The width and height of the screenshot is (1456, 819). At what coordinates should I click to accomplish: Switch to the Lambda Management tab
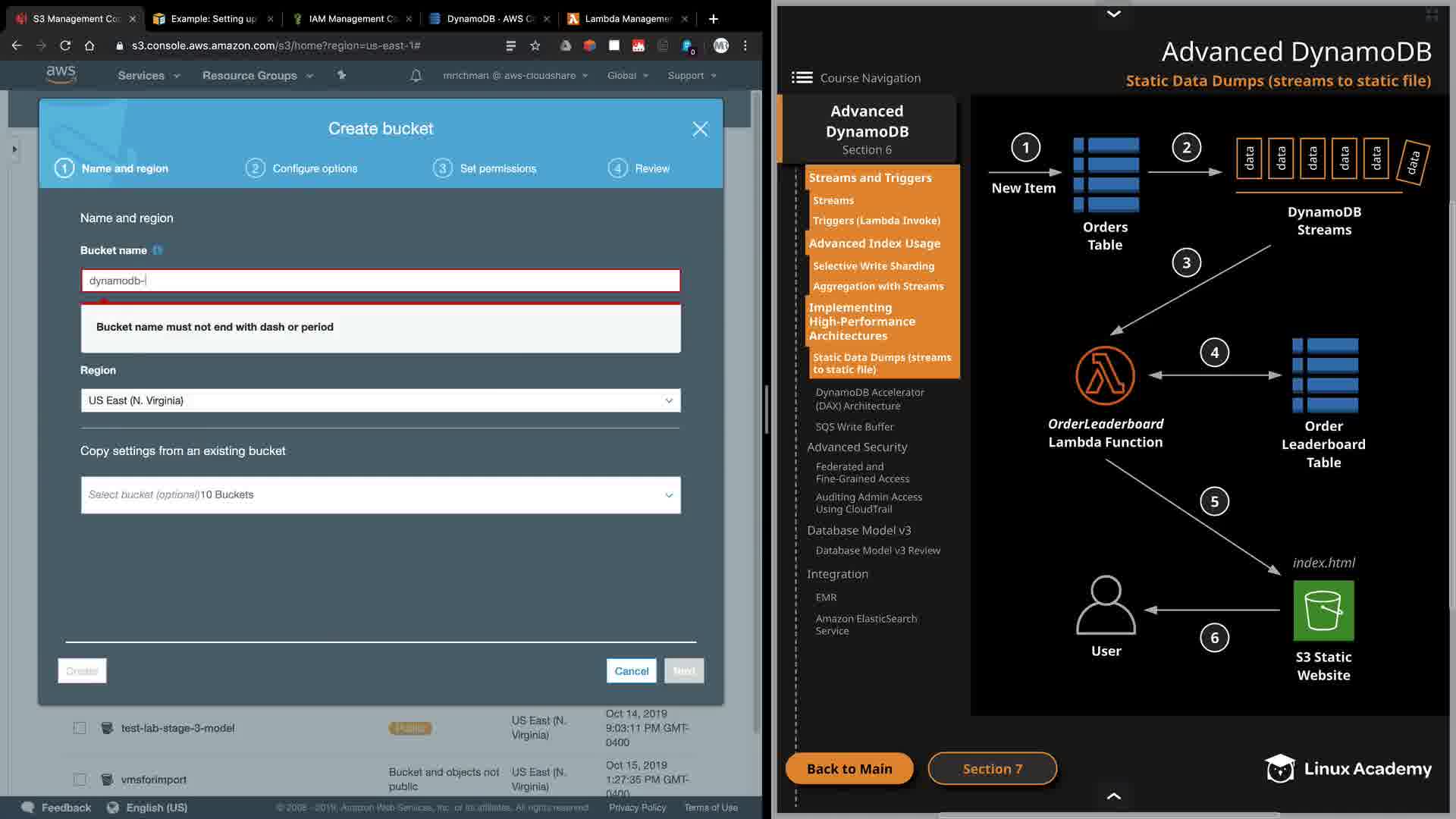[623, 18]
